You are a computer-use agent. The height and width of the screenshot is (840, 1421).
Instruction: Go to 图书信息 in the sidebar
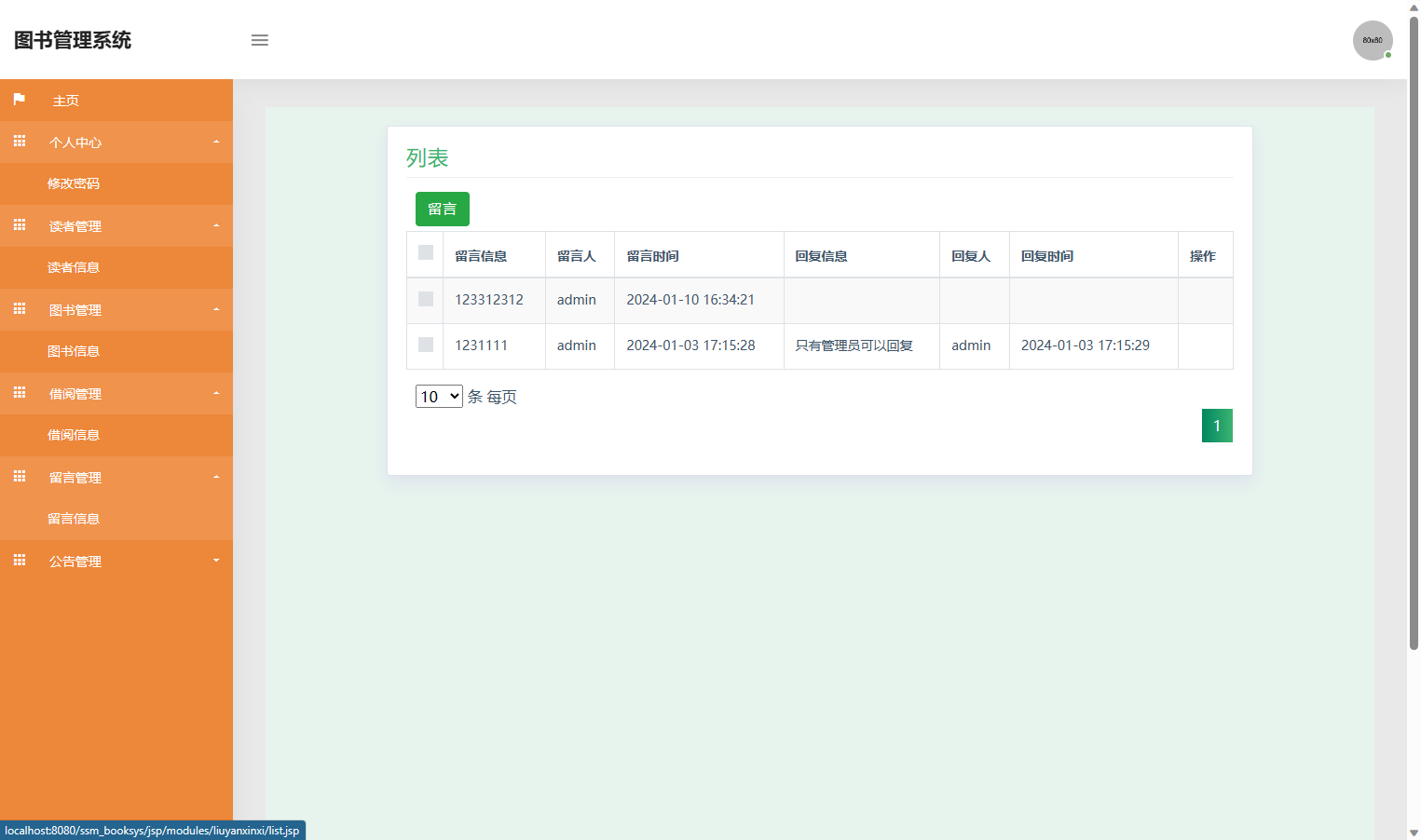click(x=74, y=351)
